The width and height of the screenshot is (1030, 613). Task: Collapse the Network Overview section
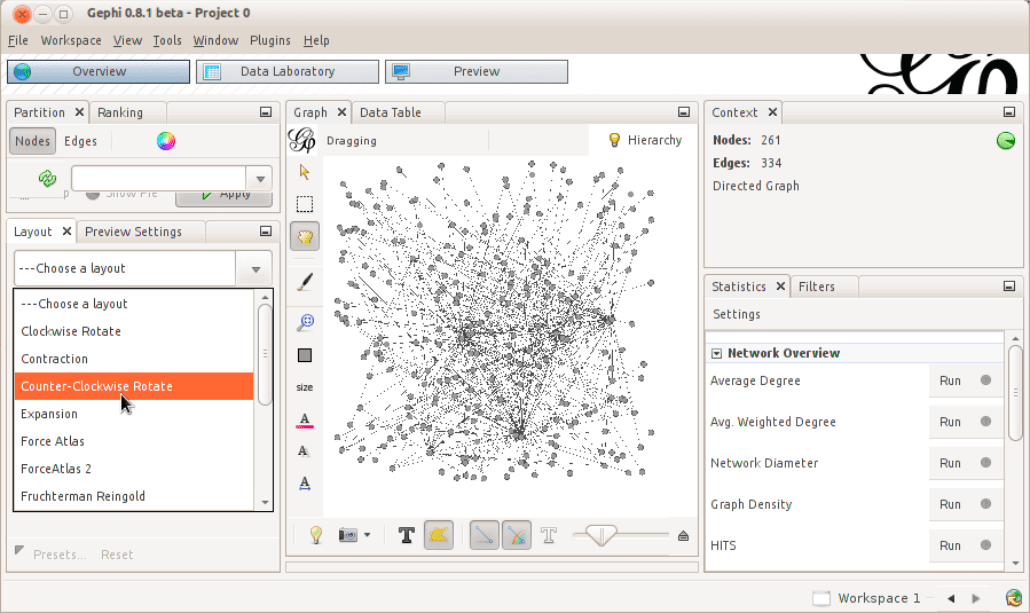coord(716,353)
